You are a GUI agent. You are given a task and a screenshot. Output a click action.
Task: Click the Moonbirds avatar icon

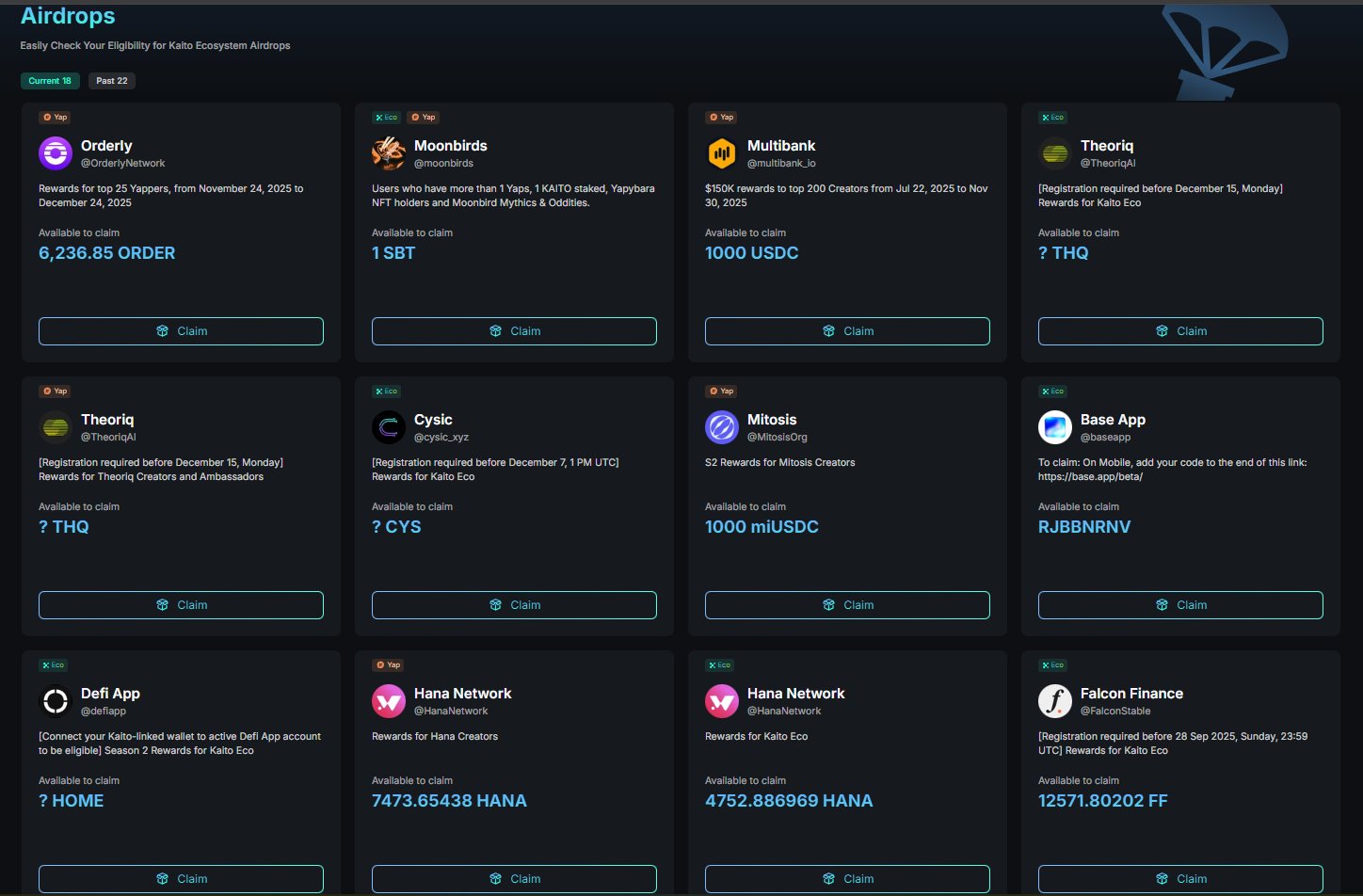(x=389, y=152)
